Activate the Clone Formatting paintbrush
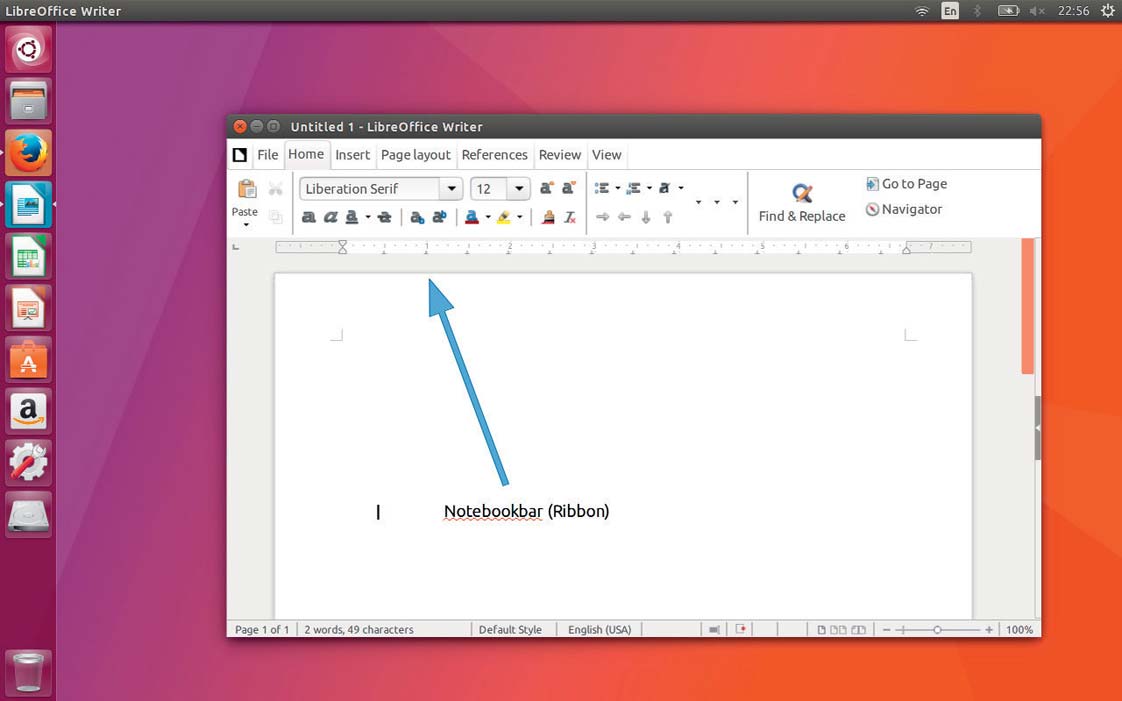This screenshot has width=1122, height=701. [548, 217]
